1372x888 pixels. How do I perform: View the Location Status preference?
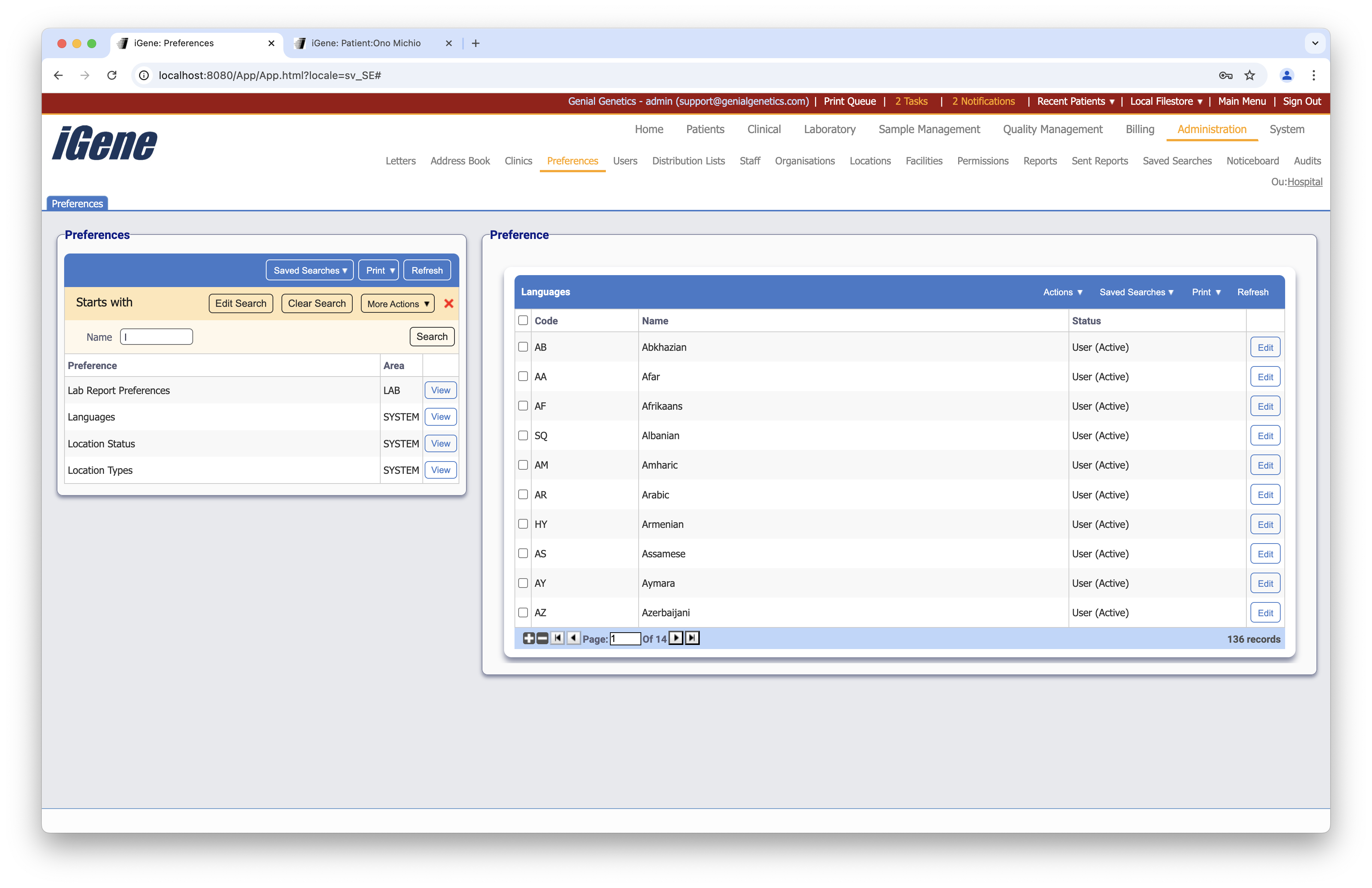point(440,443)
